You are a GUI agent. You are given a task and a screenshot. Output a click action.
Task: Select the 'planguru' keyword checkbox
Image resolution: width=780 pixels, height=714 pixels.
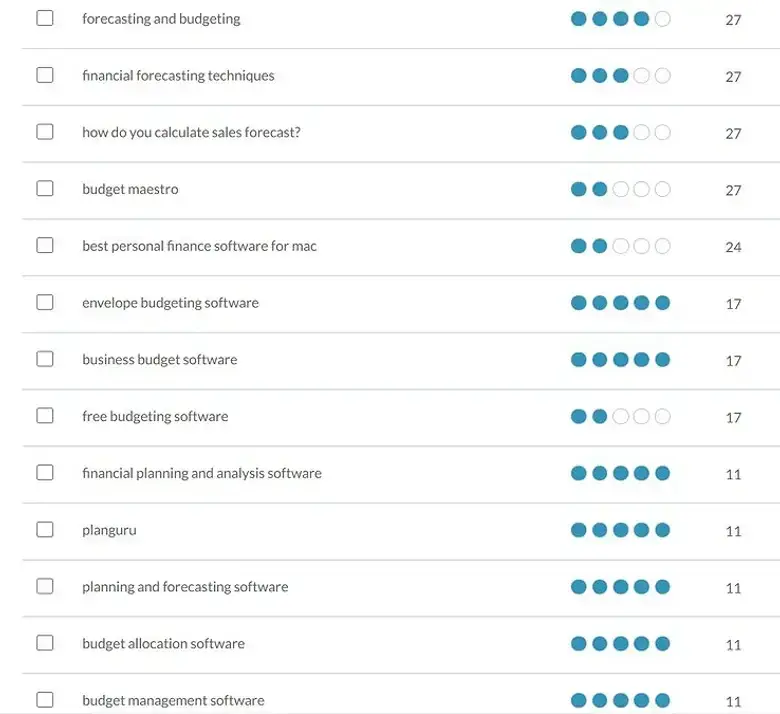click(45, 530)
